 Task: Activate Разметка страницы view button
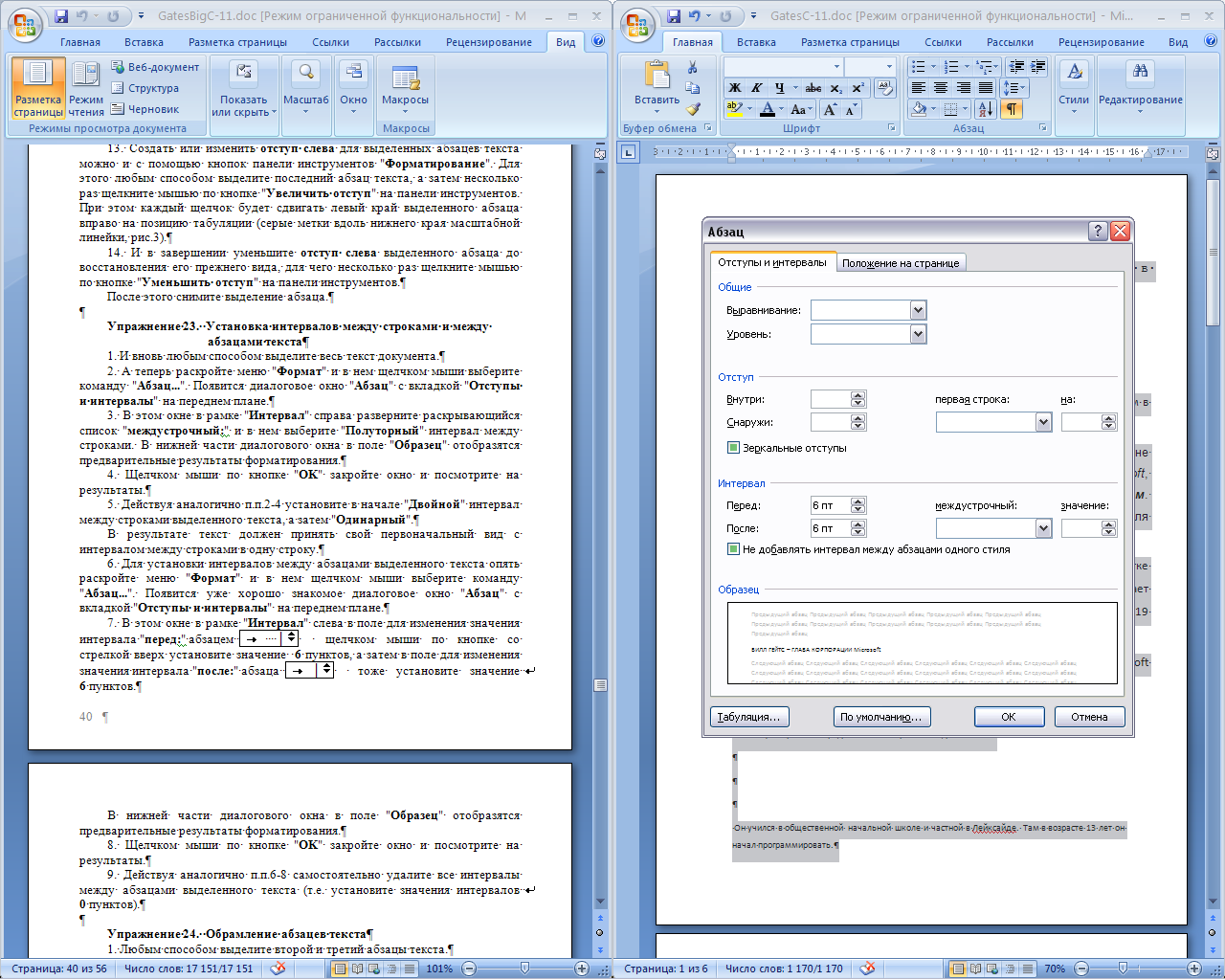point(38,88)
